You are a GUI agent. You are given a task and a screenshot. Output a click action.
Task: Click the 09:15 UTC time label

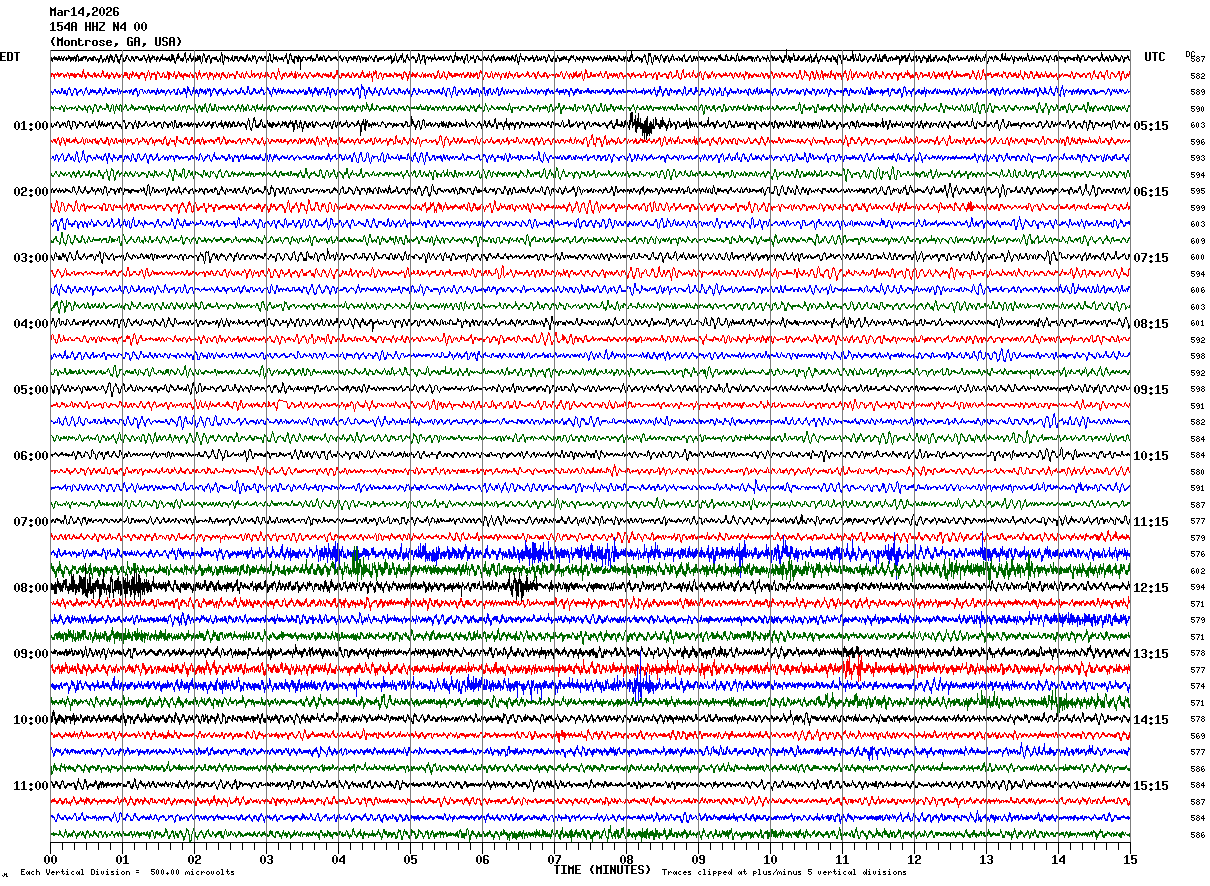pyautogui.click(x=1151, y=390)
